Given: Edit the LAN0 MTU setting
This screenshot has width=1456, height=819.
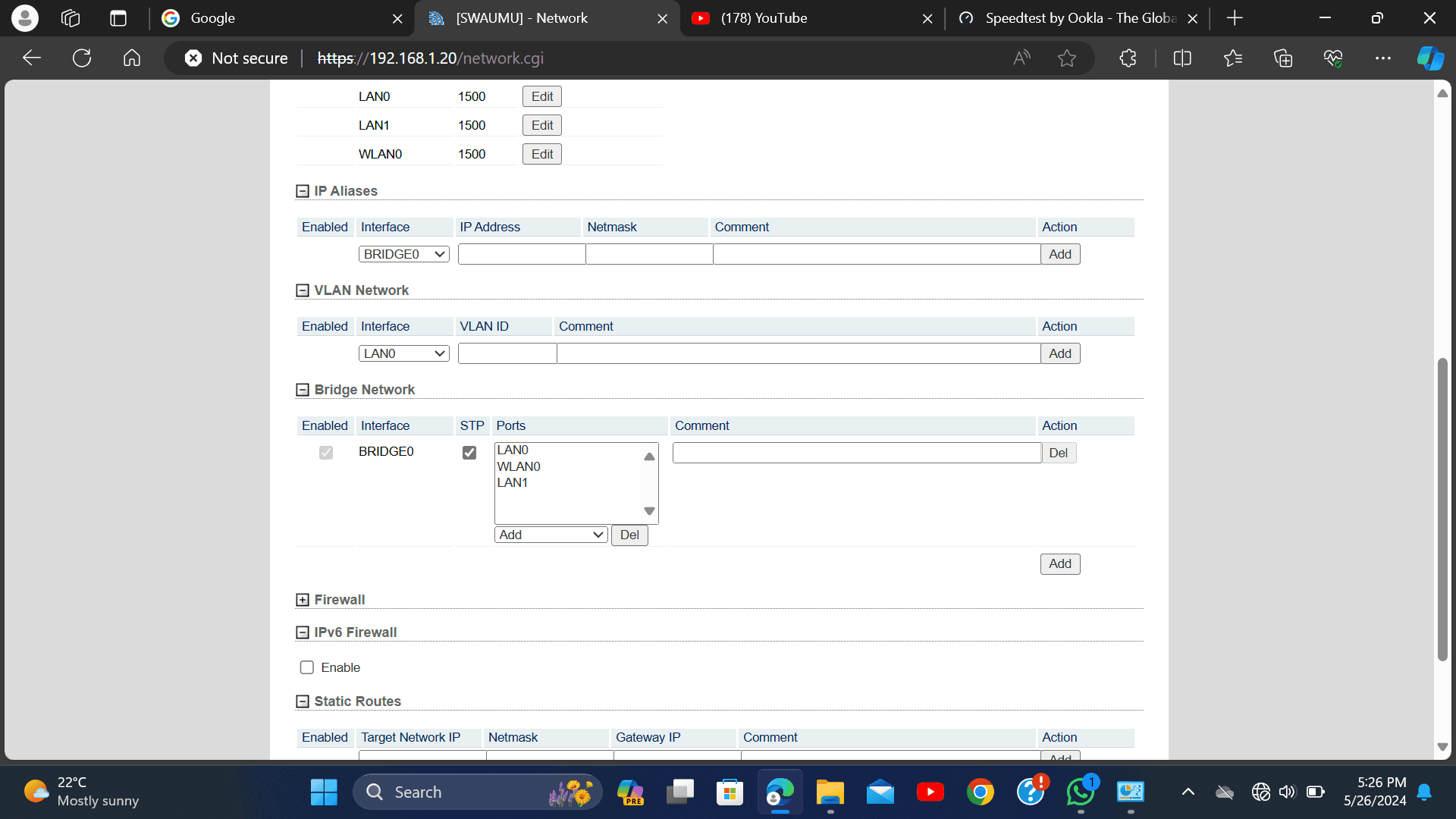Looking at the screenshot, I should click(542, 96).
